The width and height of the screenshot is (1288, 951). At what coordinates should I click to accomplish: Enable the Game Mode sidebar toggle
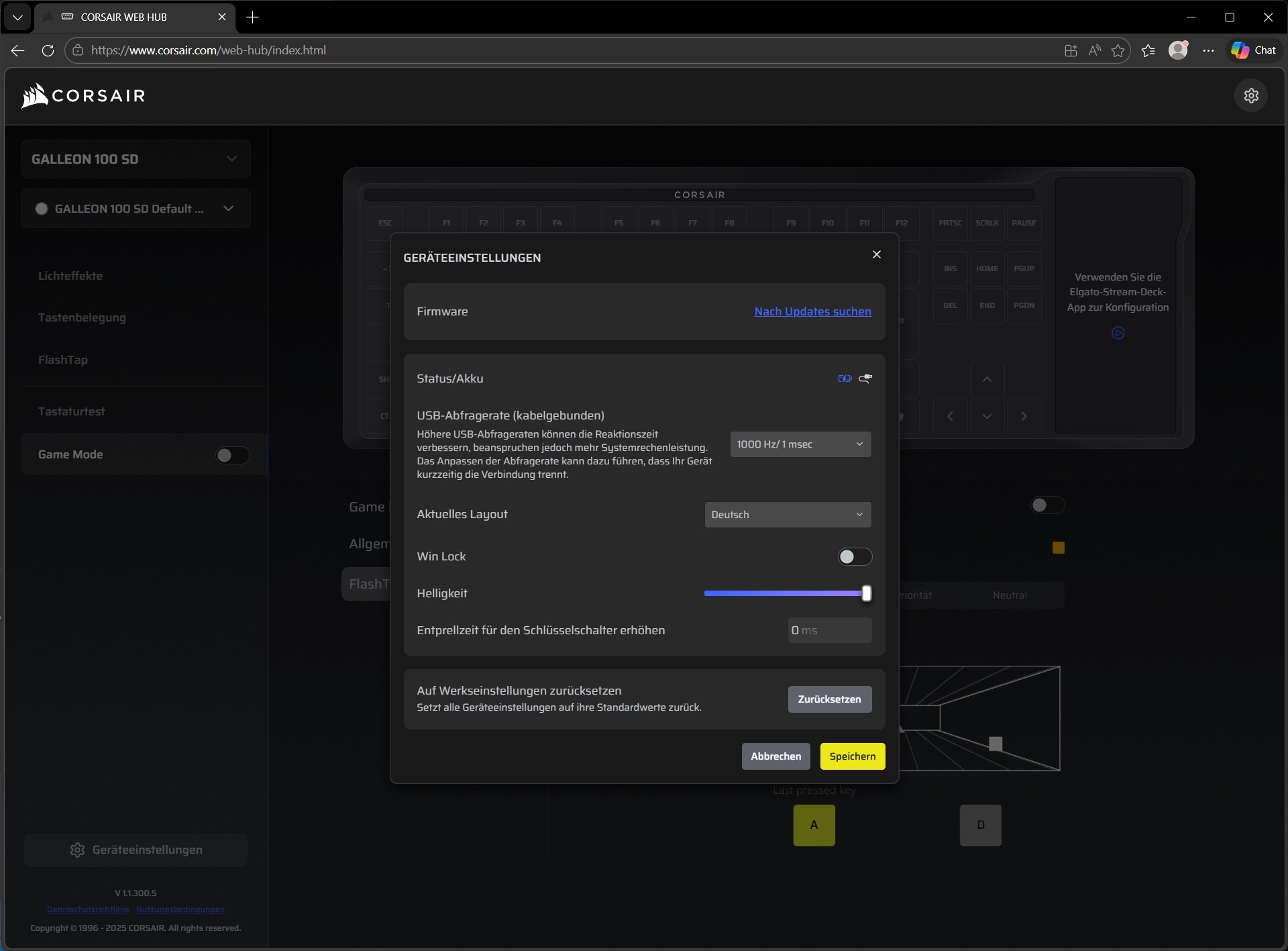232,455
